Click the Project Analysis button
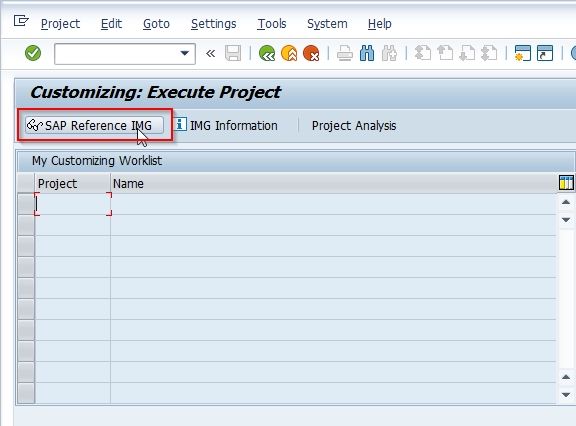The width and height of the screenshot is (576, 426). 354,126
